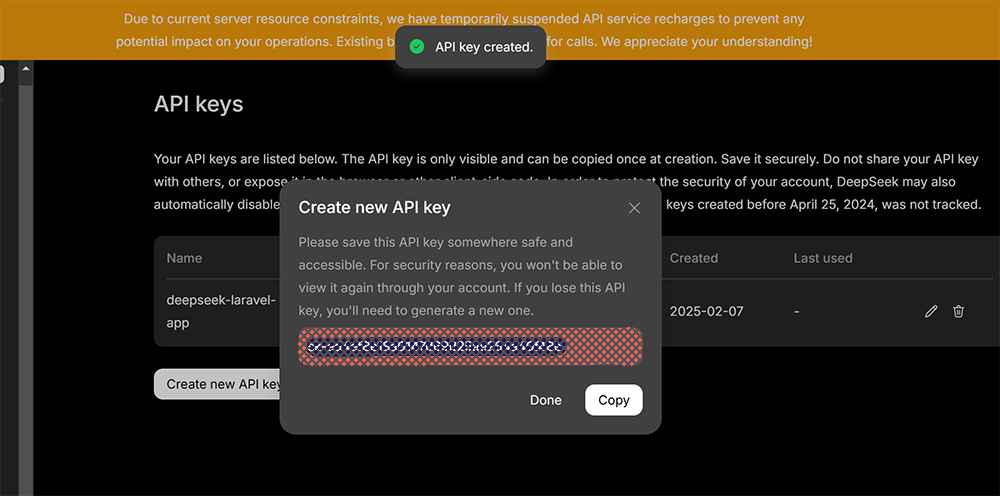This screenshot has height=496, width=1000.
Task: Click the API keys page heading
Action: [198, 104]
